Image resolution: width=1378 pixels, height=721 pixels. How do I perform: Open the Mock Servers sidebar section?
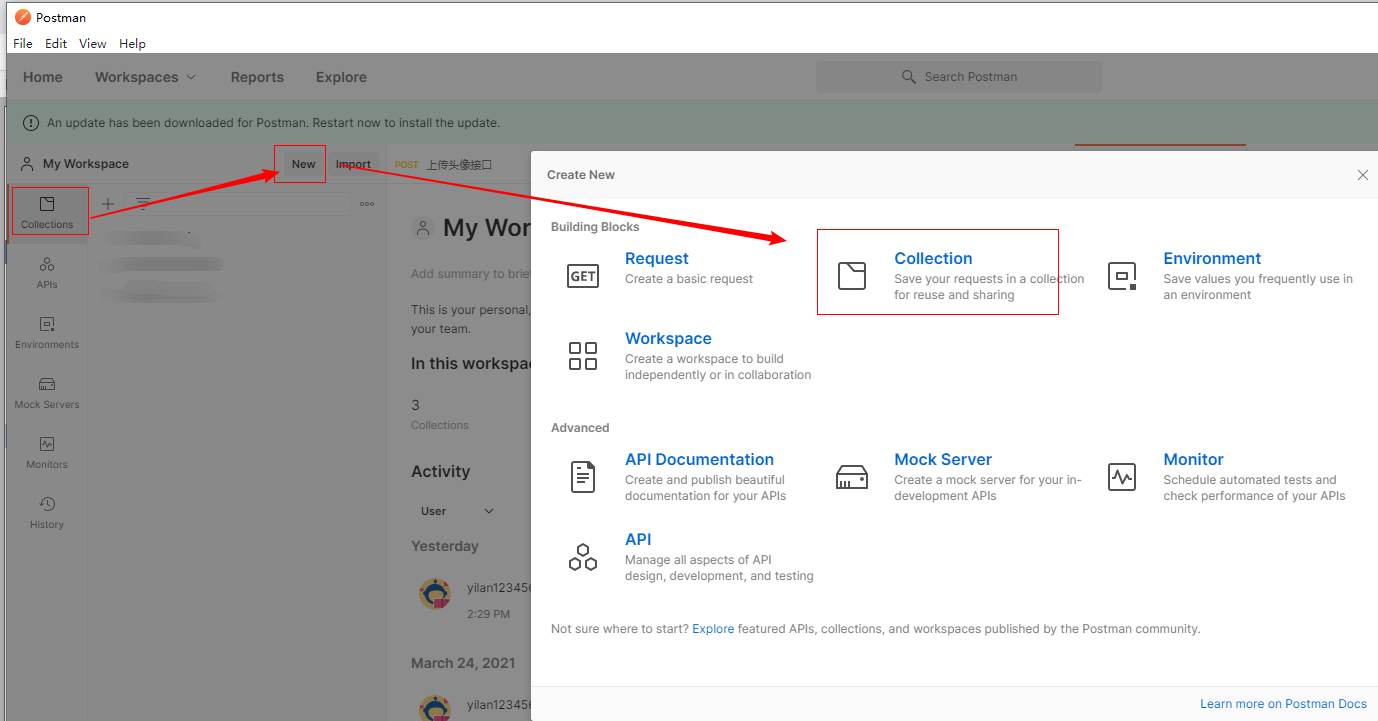pyautogui.click(x=47, y=392)
